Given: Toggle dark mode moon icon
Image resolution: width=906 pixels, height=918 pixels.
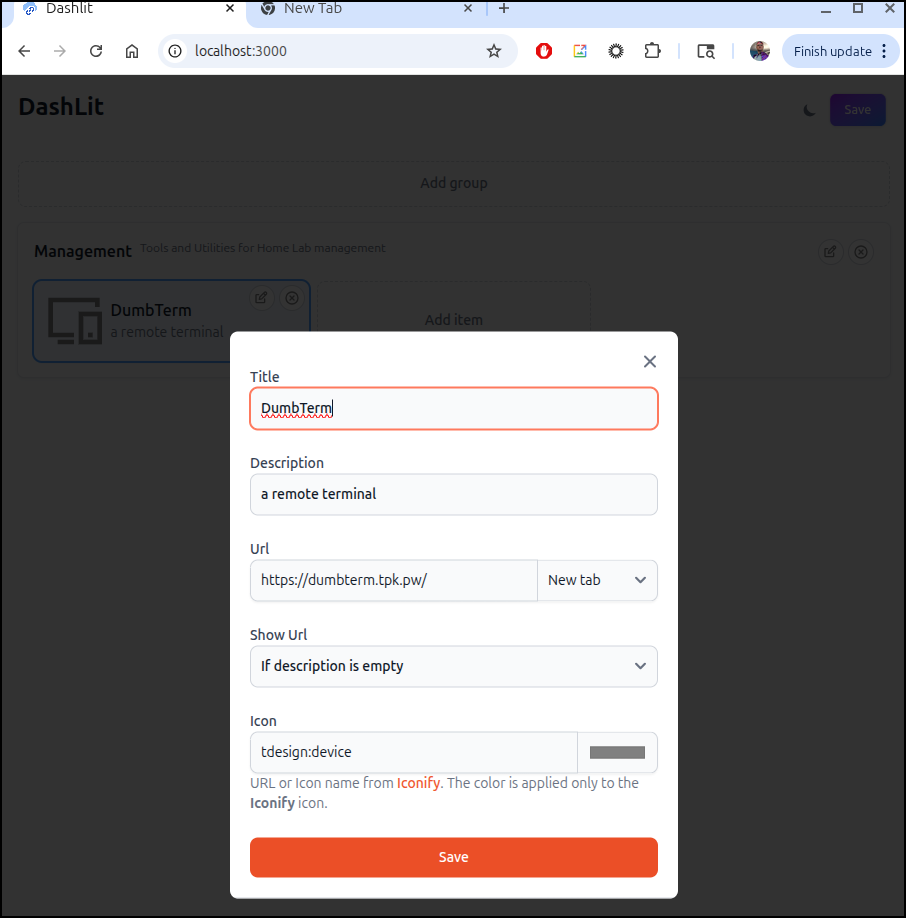Looking at the screenshot, I should tap(810, 110).
